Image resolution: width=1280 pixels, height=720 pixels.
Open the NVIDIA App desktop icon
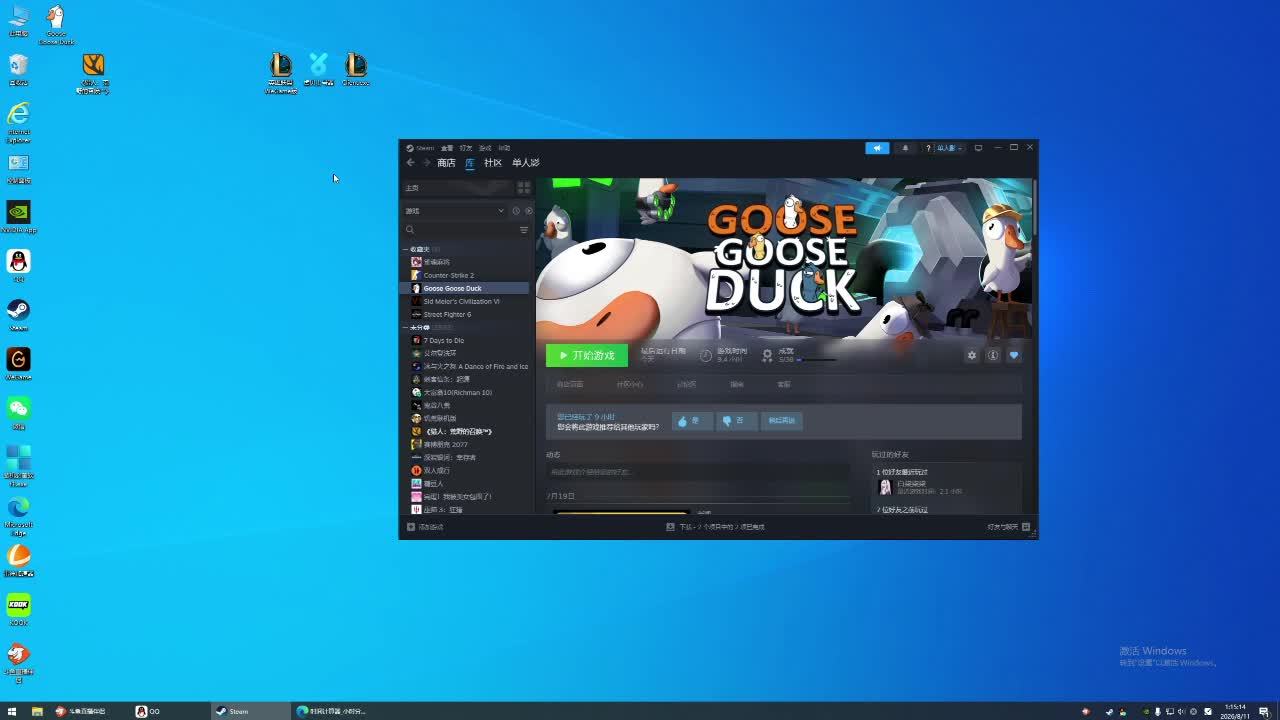click(18, 217)
